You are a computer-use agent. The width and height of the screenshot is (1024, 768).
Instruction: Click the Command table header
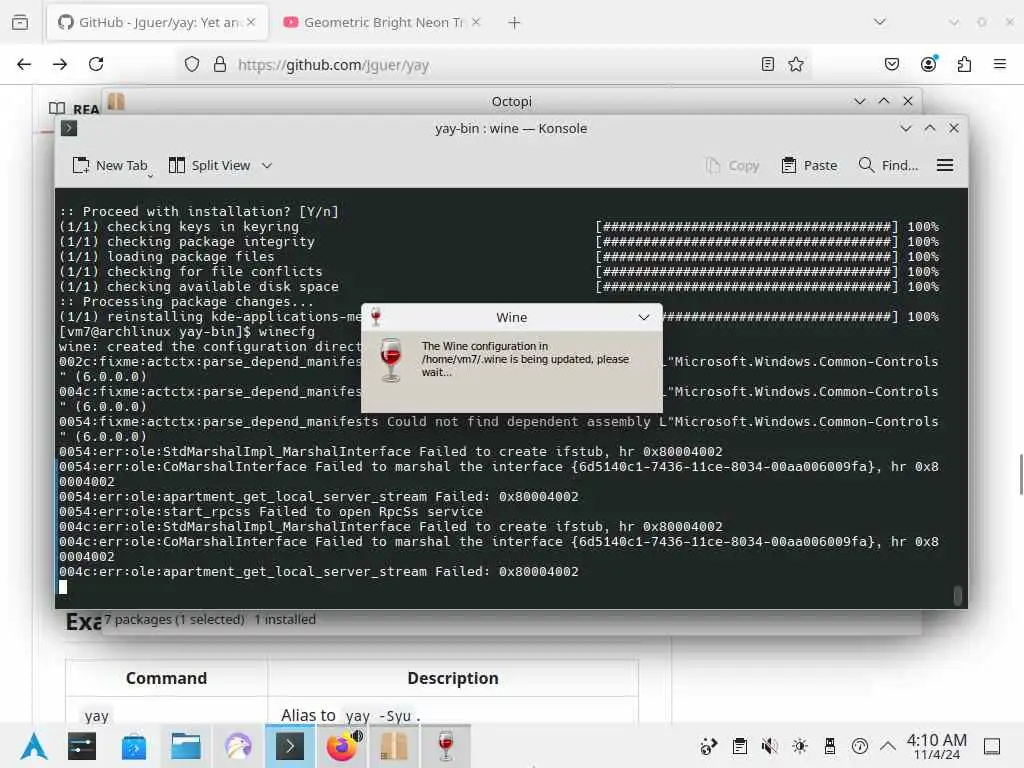point(167,678)
